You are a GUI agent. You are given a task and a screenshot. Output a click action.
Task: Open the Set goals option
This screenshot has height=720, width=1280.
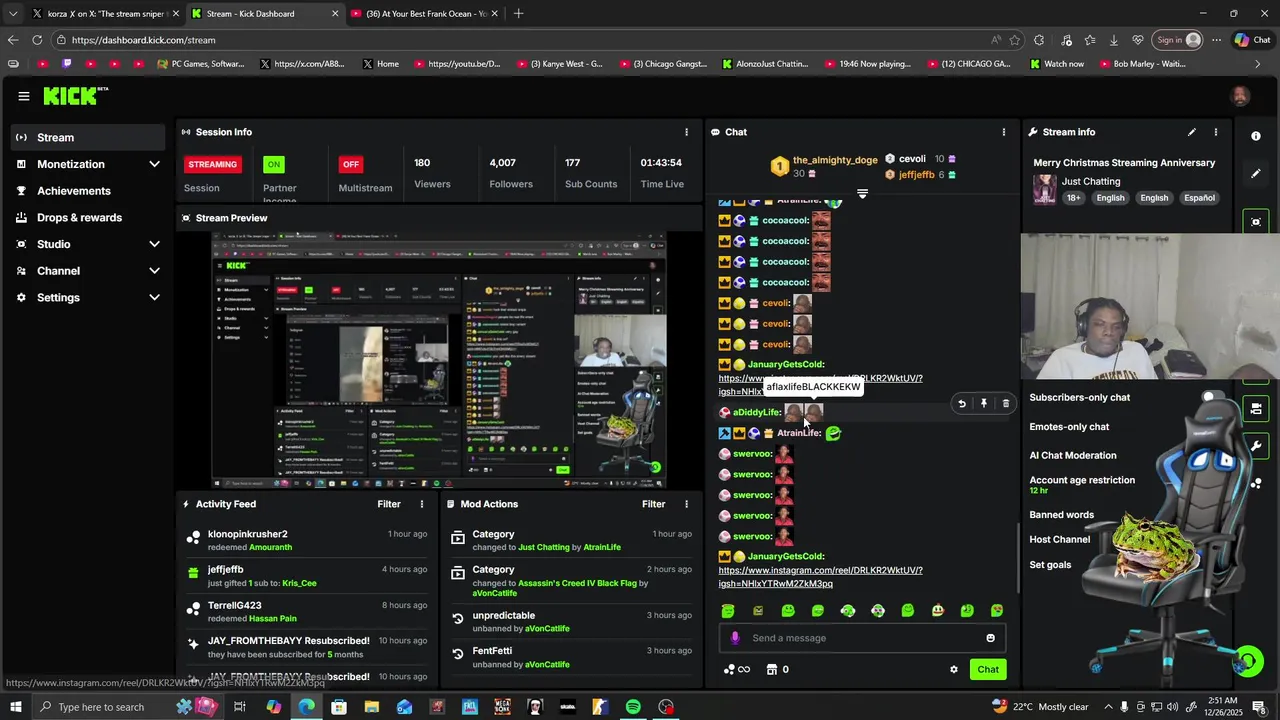coord(1050,565)
